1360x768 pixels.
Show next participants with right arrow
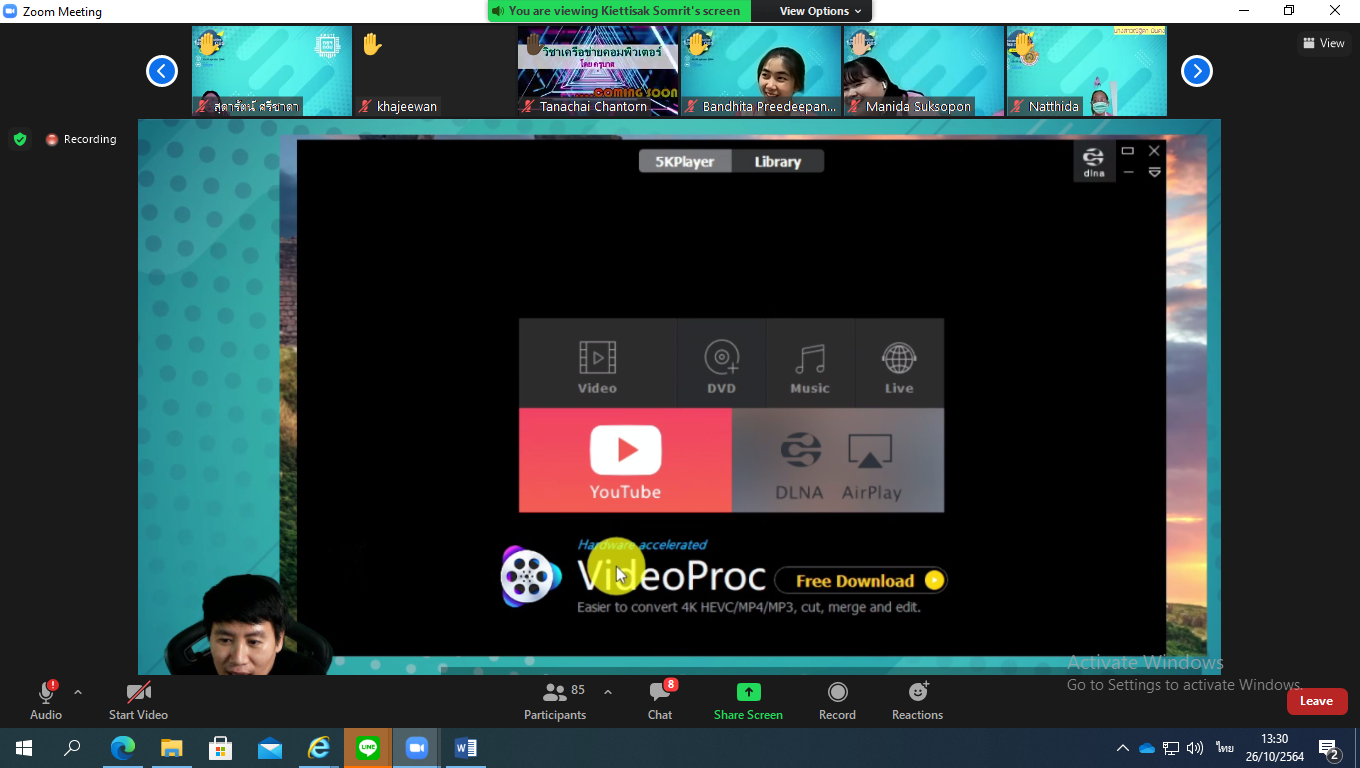1197,71
